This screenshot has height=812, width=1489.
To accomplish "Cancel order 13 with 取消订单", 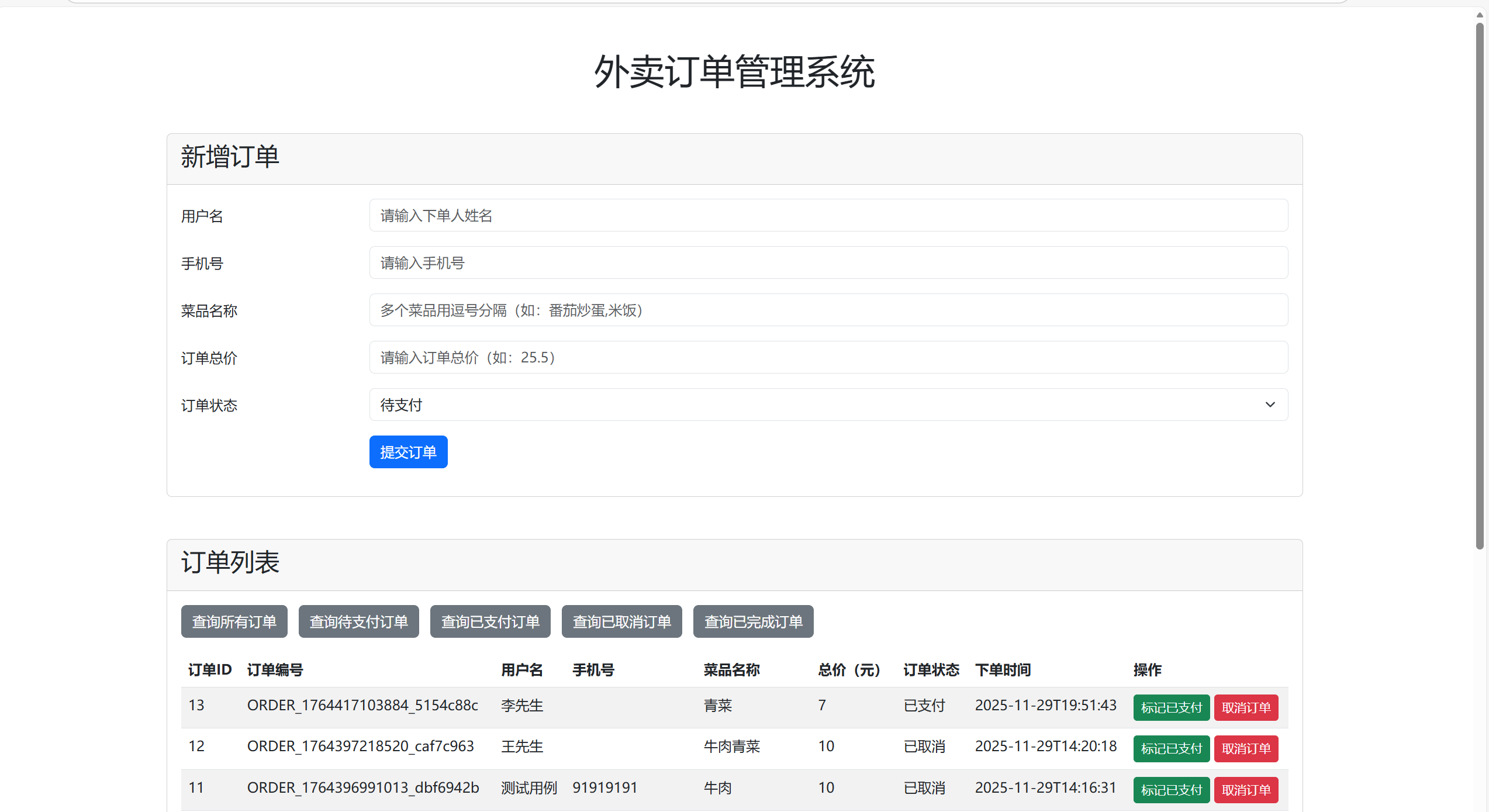I will coord(1246,707).
